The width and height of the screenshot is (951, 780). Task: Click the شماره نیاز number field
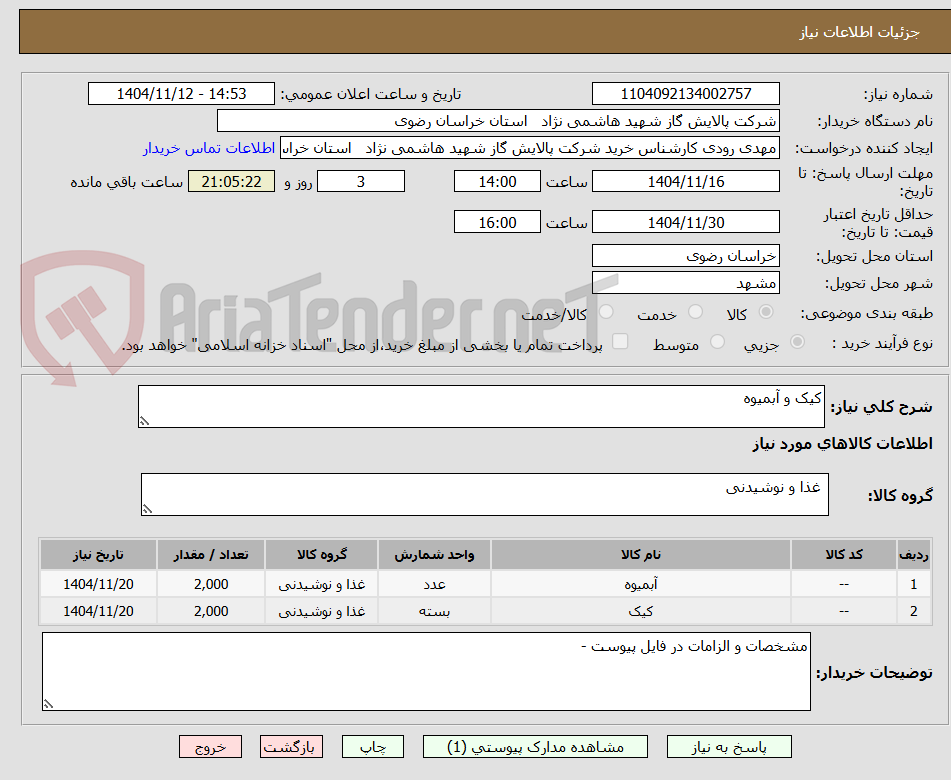[685, 94]
